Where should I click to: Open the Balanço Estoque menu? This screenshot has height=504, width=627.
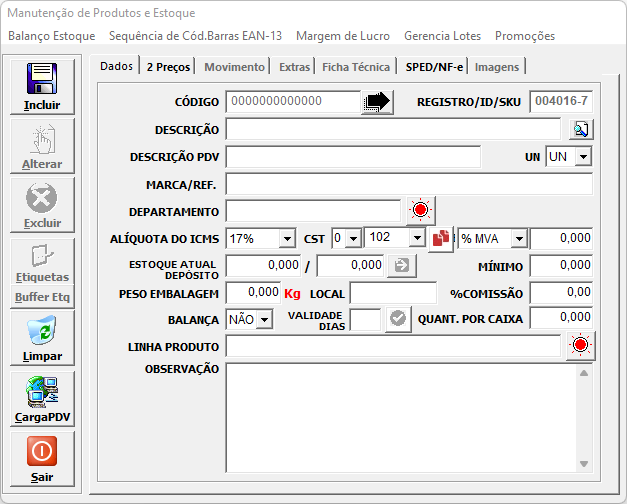(x=52, y=36)
